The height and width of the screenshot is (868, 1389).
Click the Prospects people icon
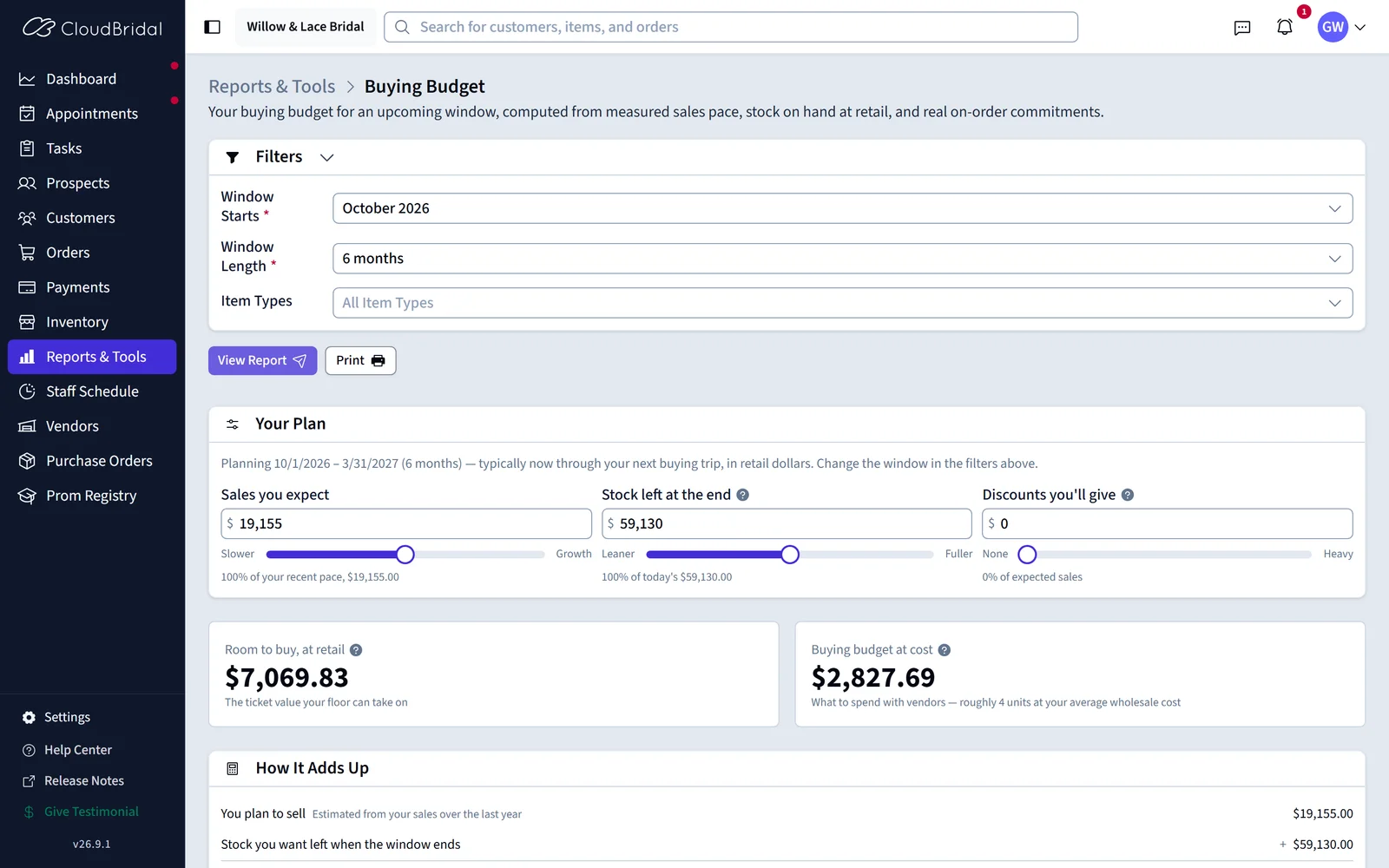pos(27,183)
